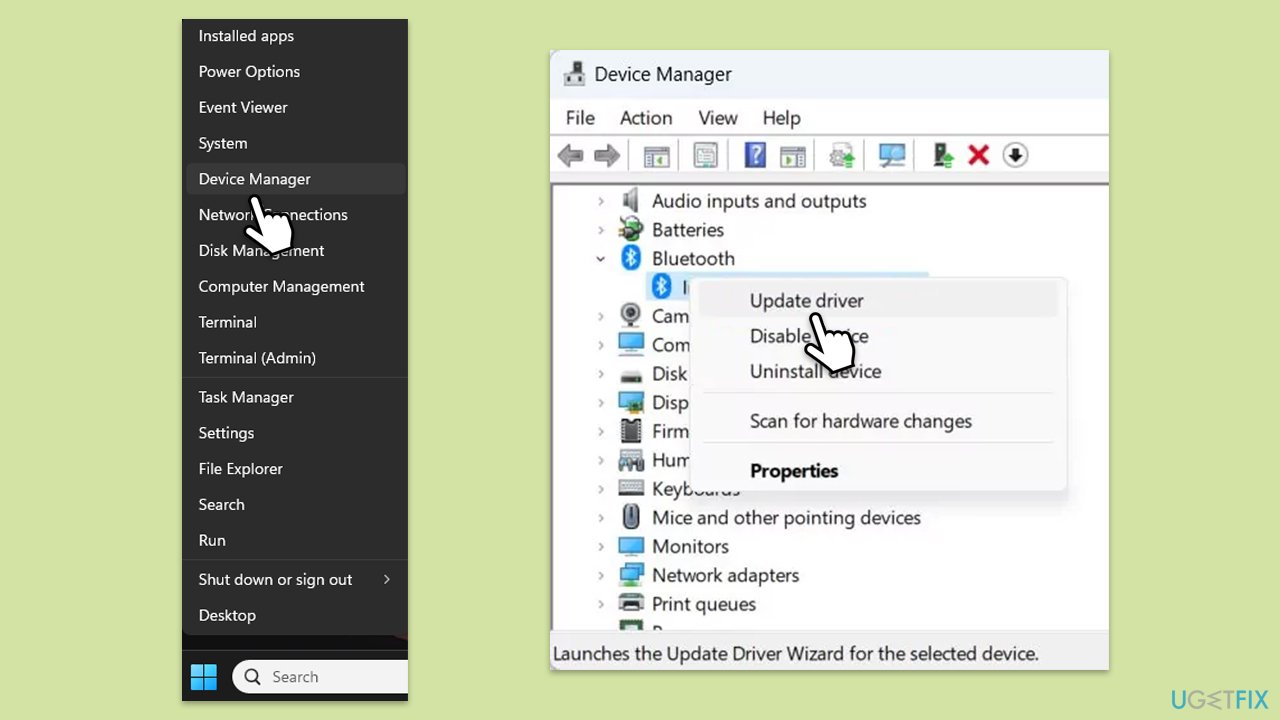
Task: Click the Windows Start button
Action: click(x=204, y=677)
